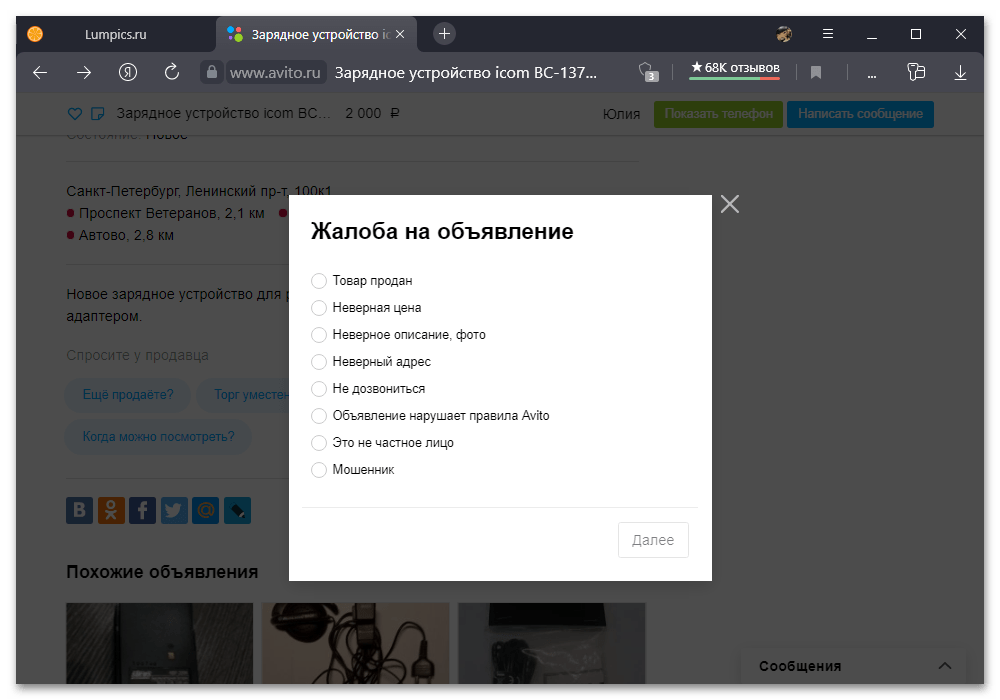Bookmark this page icon
The width and height of the screenshot is (1000, 700).
pos(816,73)
